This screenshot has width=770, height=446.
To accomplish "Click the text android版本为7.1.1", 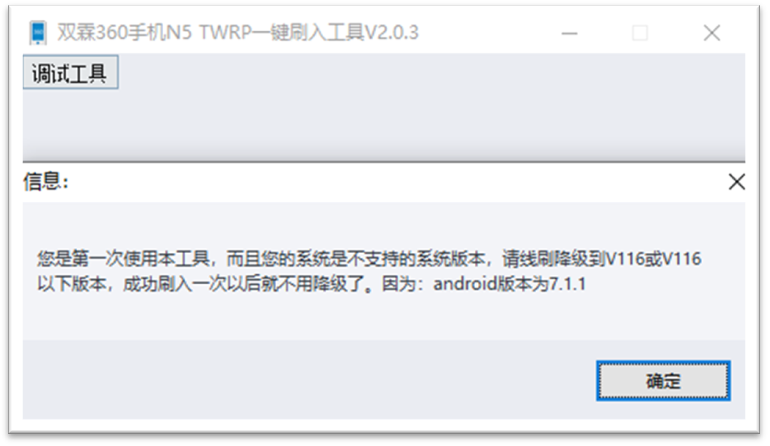I will click(x=509, y=284).
